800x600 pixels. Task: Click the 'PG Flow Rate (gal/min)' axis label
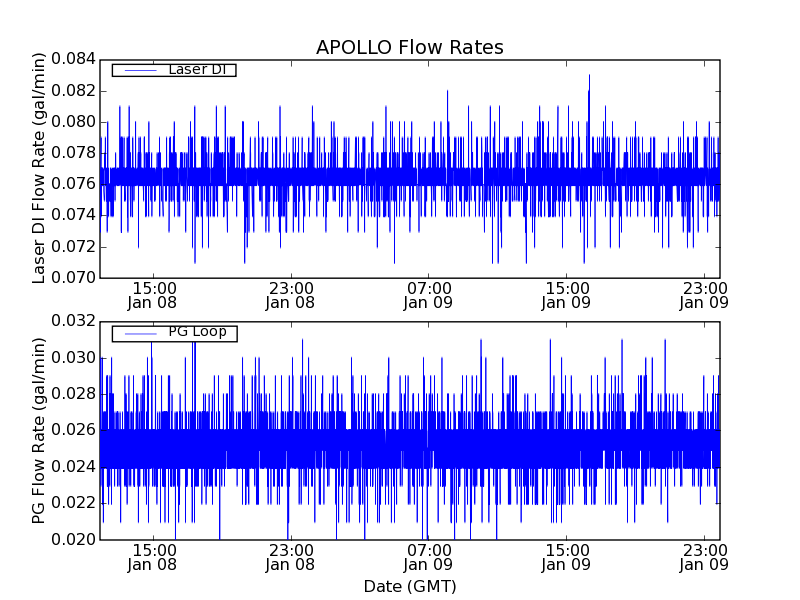tap(38, 431)
